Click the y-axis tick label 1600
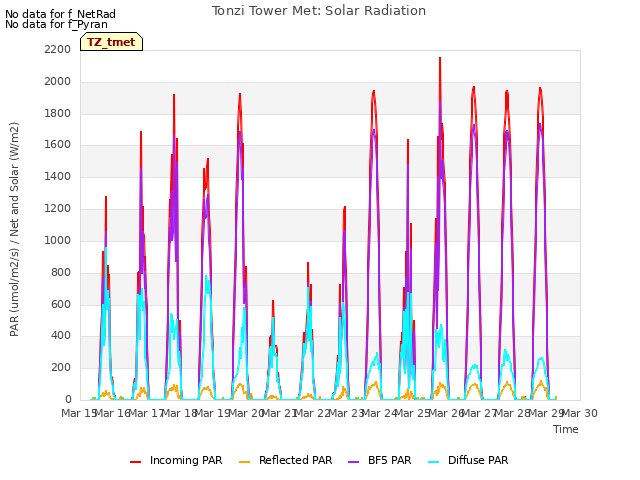640x480 pixels. [x=58, y=144]
